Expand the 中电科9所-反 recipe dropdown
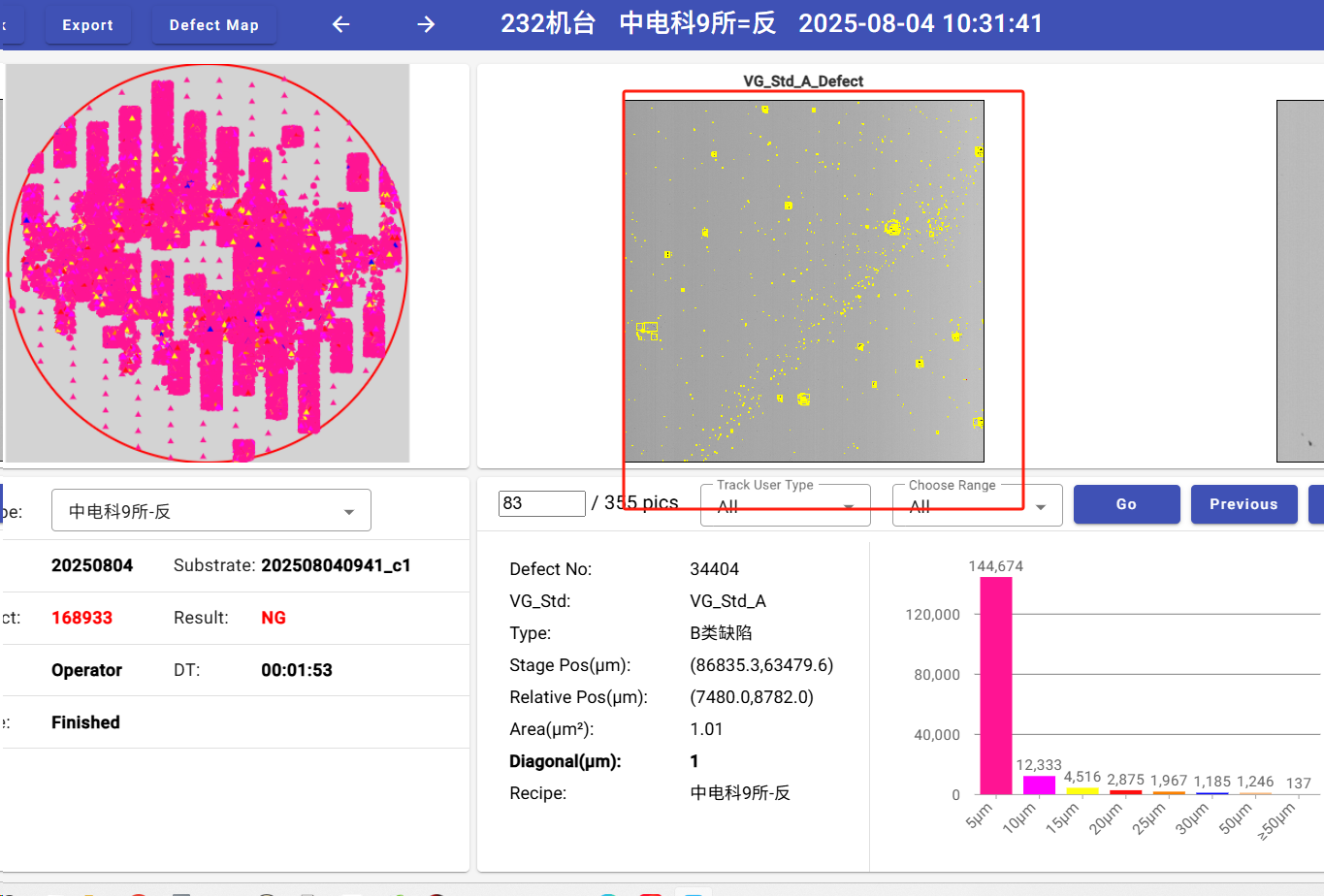Image resolution: width=1324 pixels, height=896 pixels. (x=210, y=511)
